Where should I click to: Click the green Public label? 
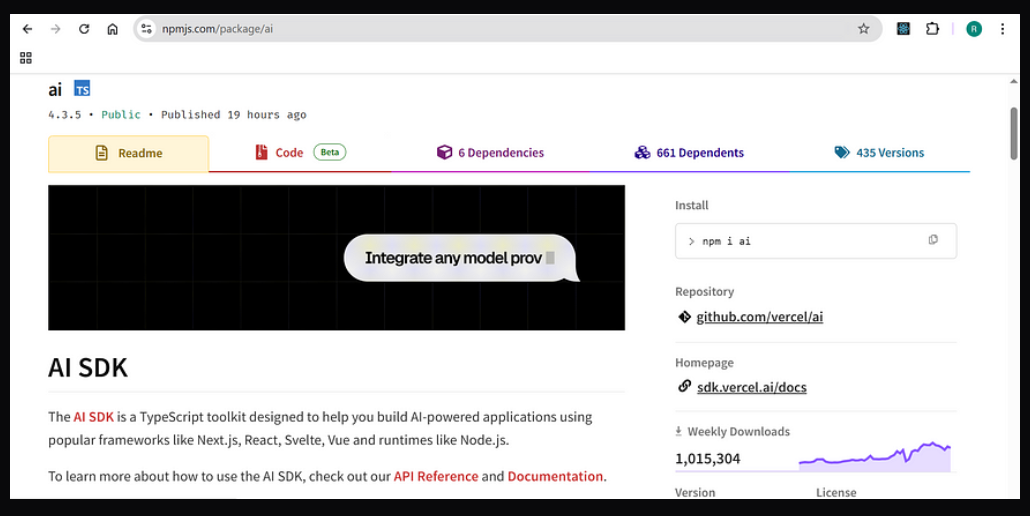121,115
